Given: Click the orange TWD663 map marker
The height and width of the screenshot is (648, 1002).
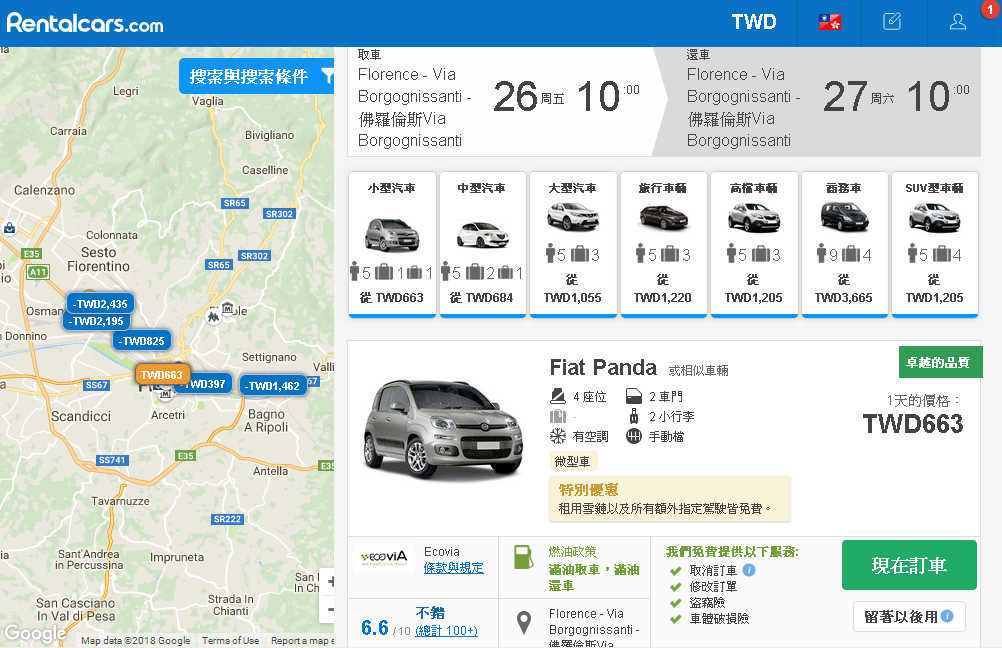Looking at the screenshot, I should pos(162,375).
